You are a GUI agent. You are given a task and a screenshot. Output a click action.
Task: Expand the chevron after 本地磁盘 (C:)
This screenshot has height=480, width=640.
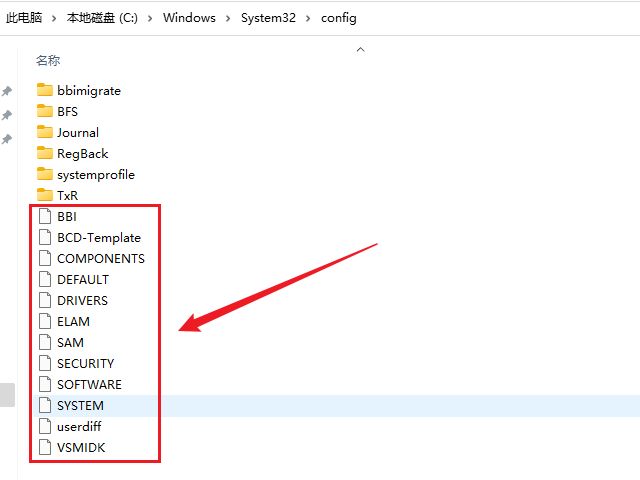coord(150,18)
